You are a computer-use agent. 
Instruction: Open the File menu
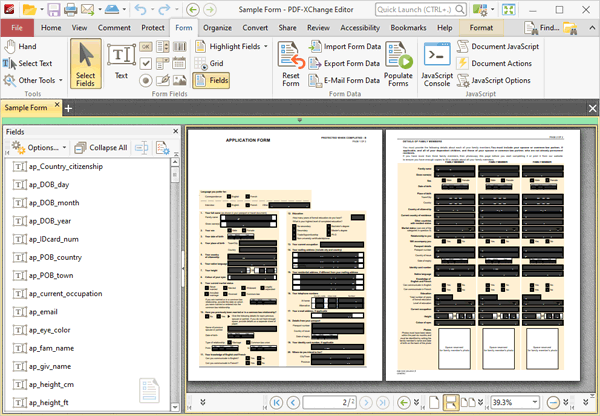point(17,27)
